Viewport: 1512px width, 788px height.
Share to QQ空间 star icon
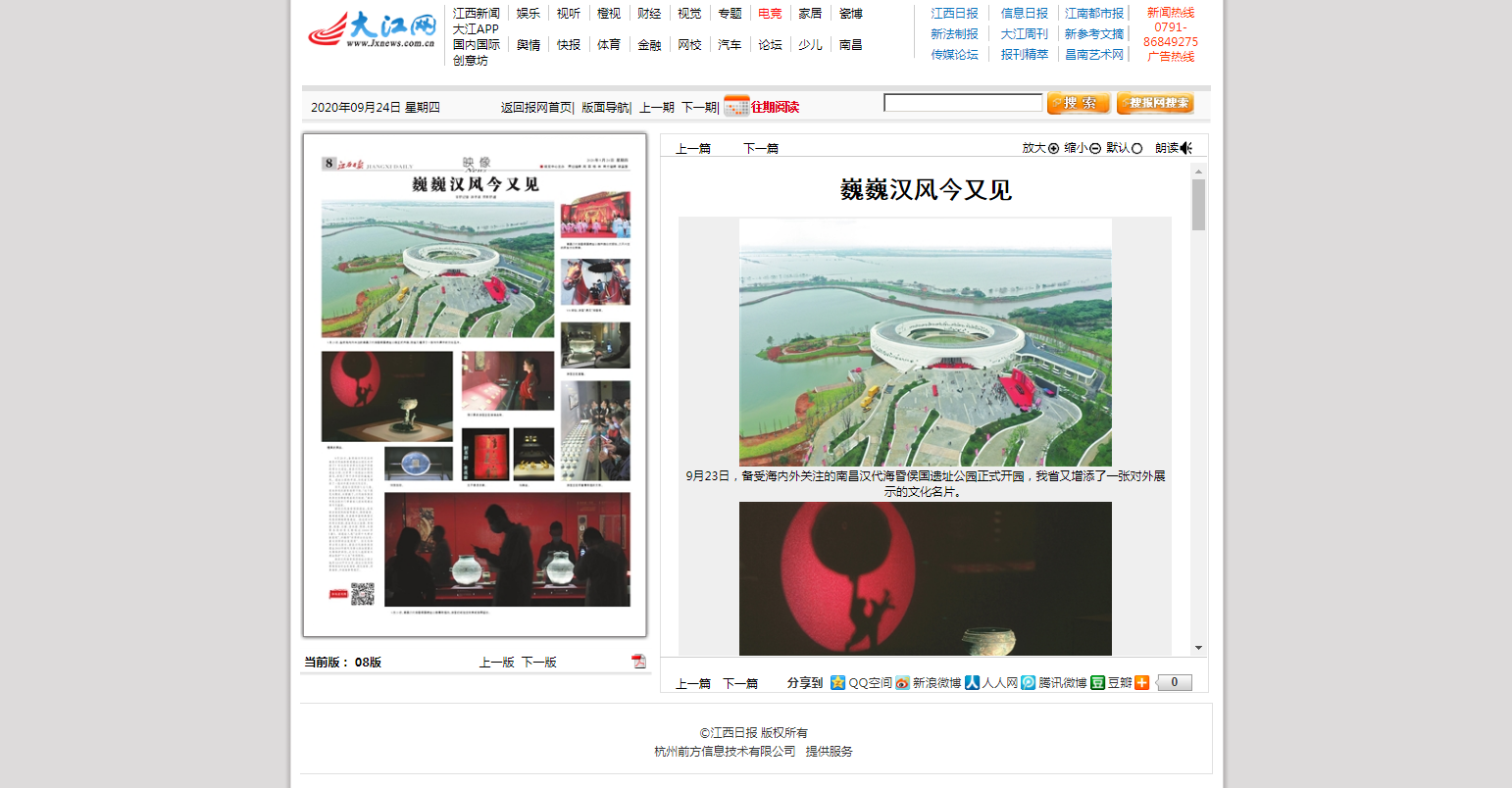[x=837, y=682]
